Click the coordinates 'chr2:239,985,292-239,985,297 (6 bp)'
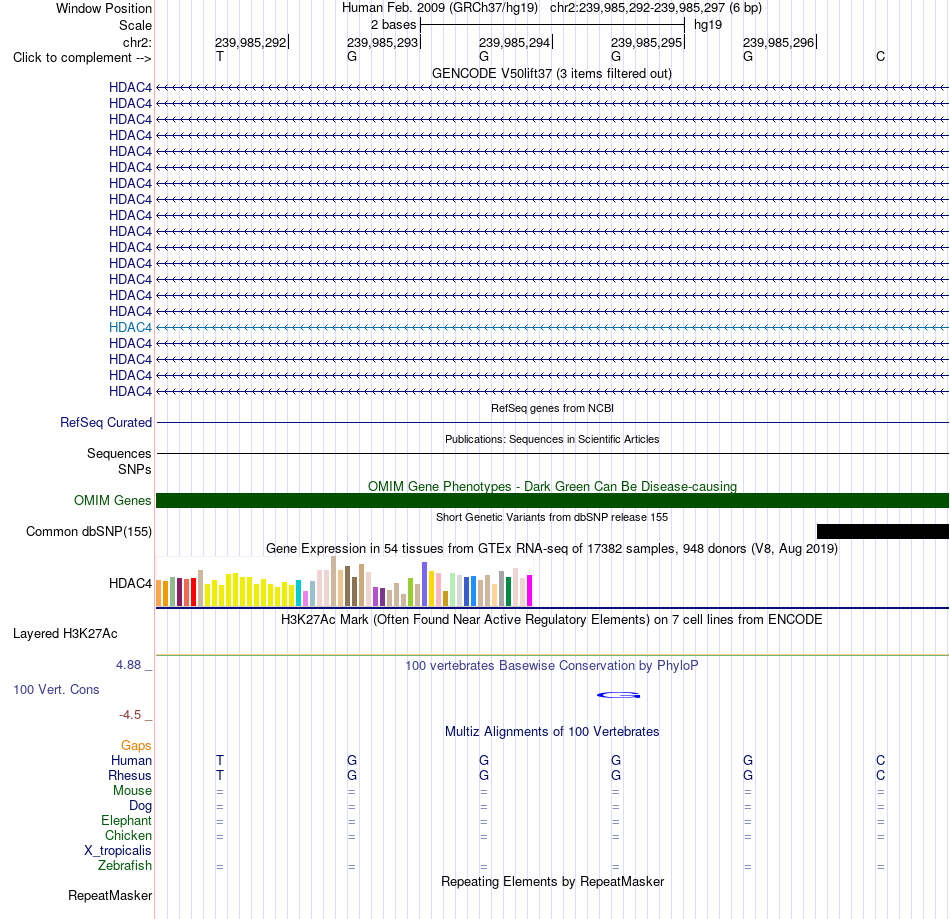Image resolution: width=950 pixels, height=919 pixels. [656, 8]
